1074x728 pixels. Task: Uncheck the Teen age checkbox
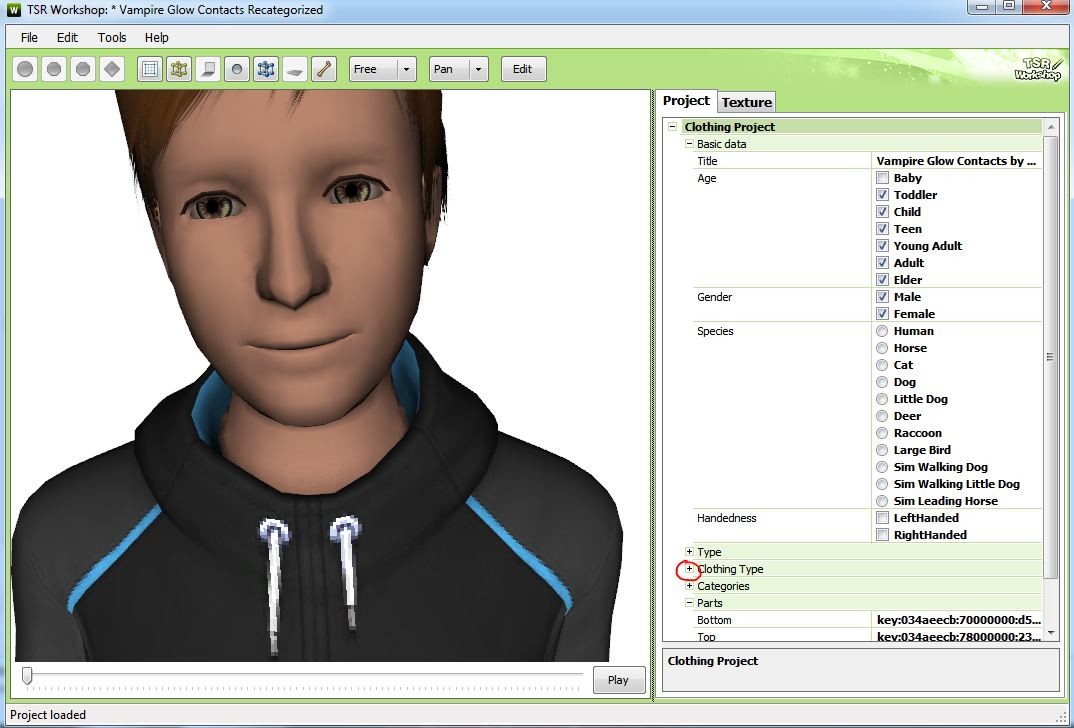click(882, 229)
